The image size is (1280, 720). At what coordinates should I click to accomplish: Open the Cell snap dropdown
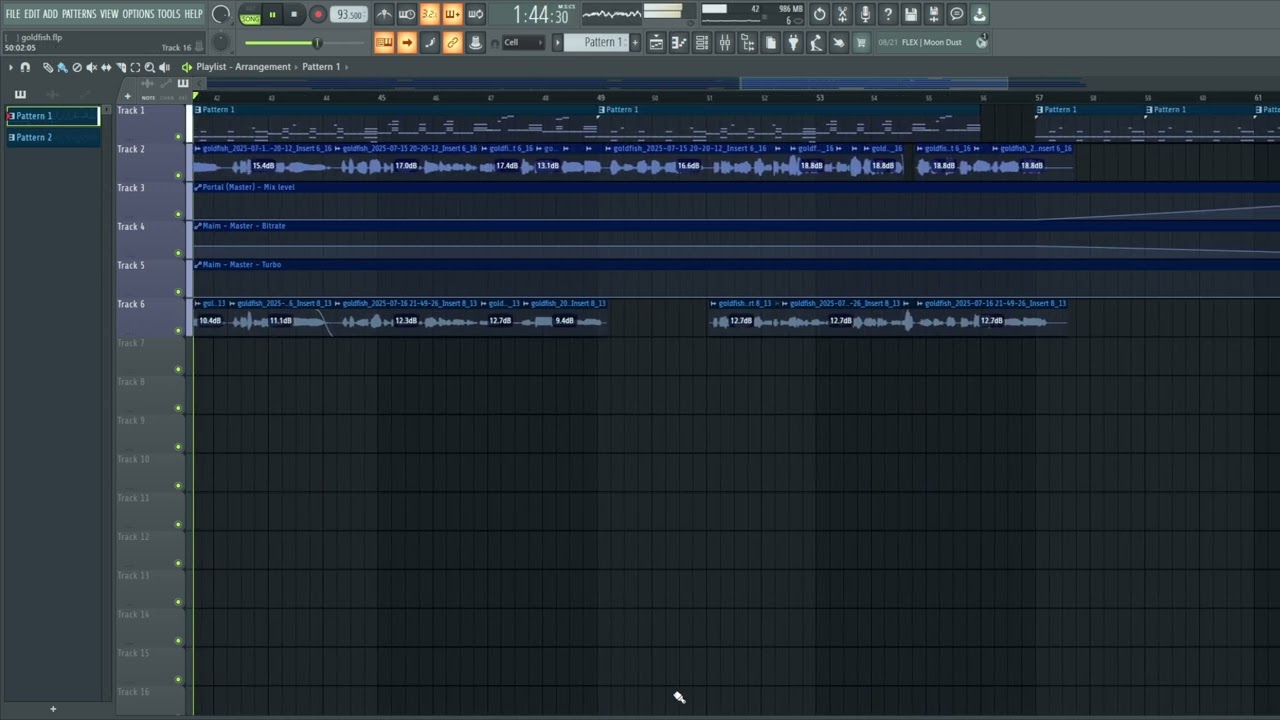pyautogui.click(x=524, y=42)
